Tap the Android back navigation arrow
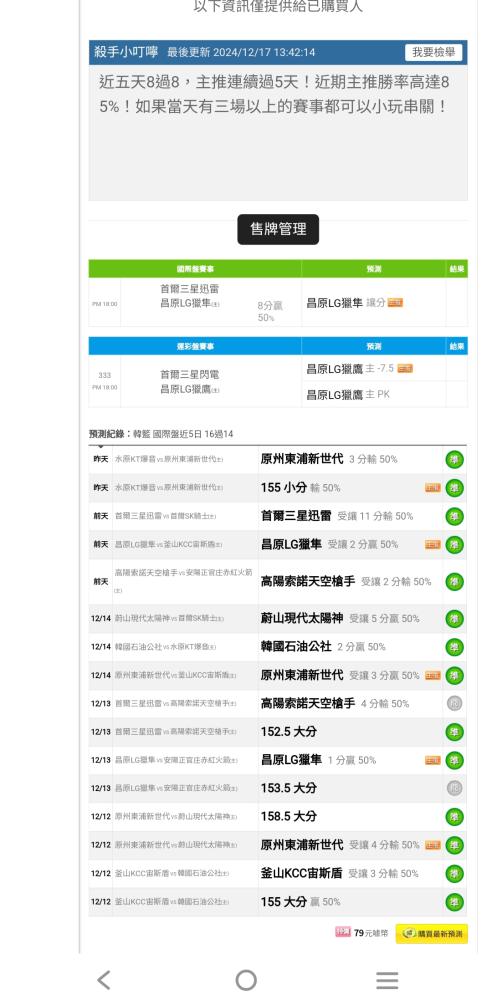 click(x=104, y=980)
